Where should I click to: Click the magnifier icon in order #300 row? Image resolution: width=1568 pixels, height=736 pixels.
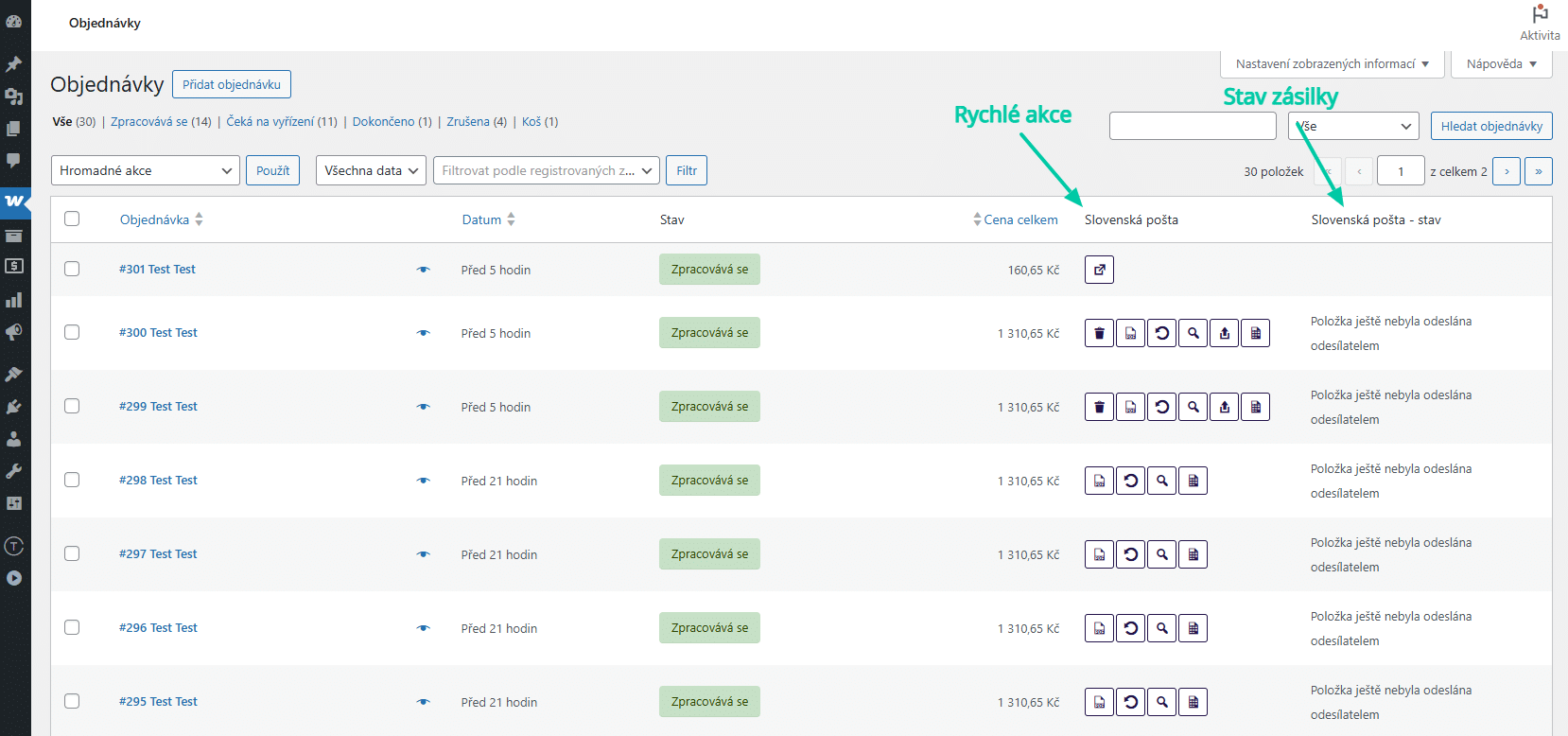click(x=1193, y=333)
